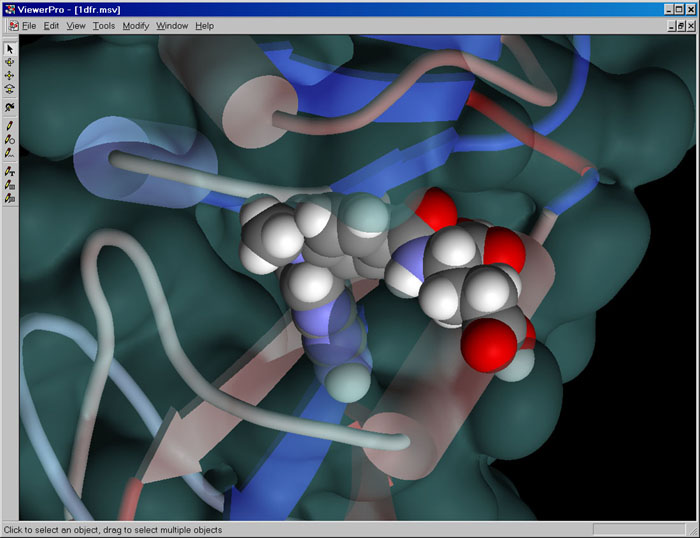The height and width of the screenshot is (538, 700).
Task: Activate the Translate move tool
Action: click(10, 75)
